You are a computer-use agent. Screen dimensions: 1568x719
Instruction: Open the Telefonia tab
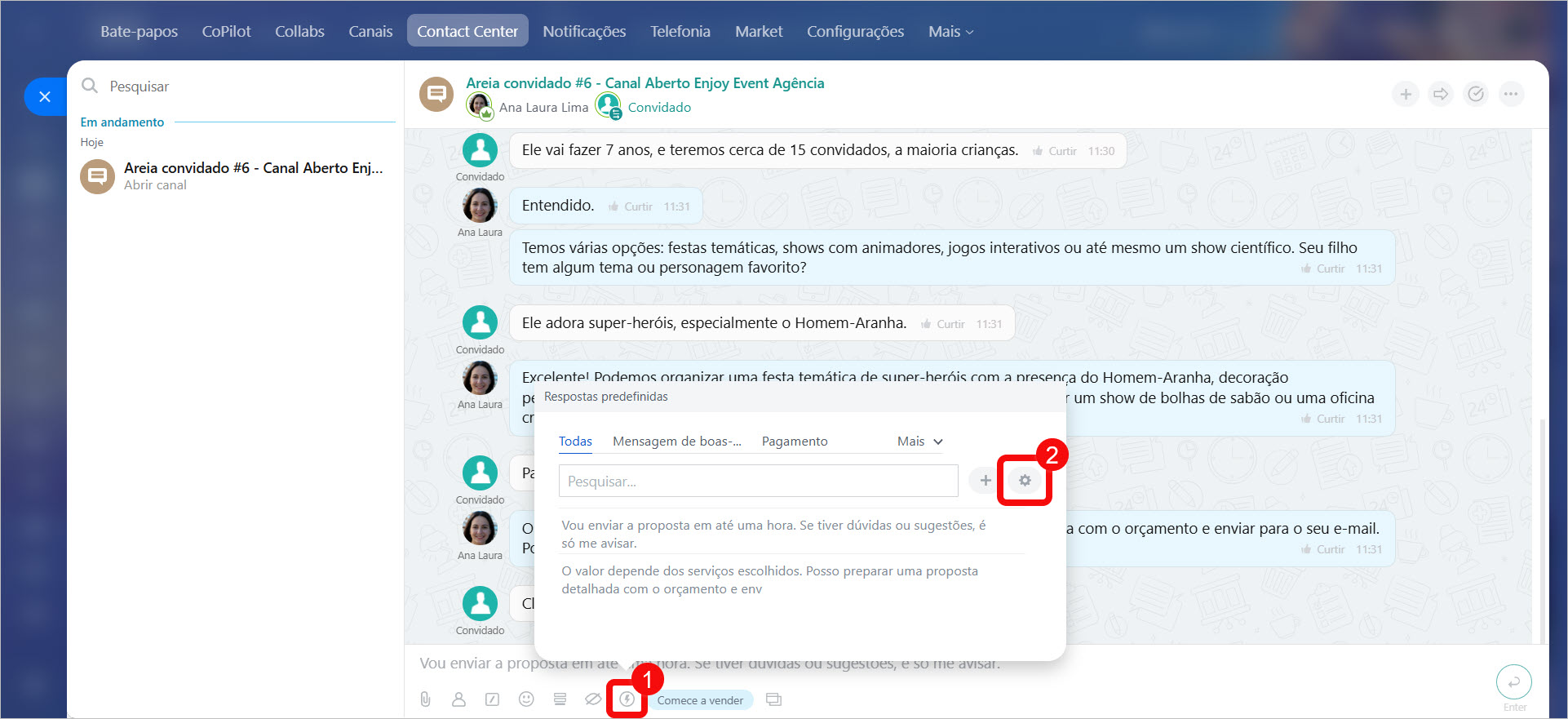tap(680, 31)
